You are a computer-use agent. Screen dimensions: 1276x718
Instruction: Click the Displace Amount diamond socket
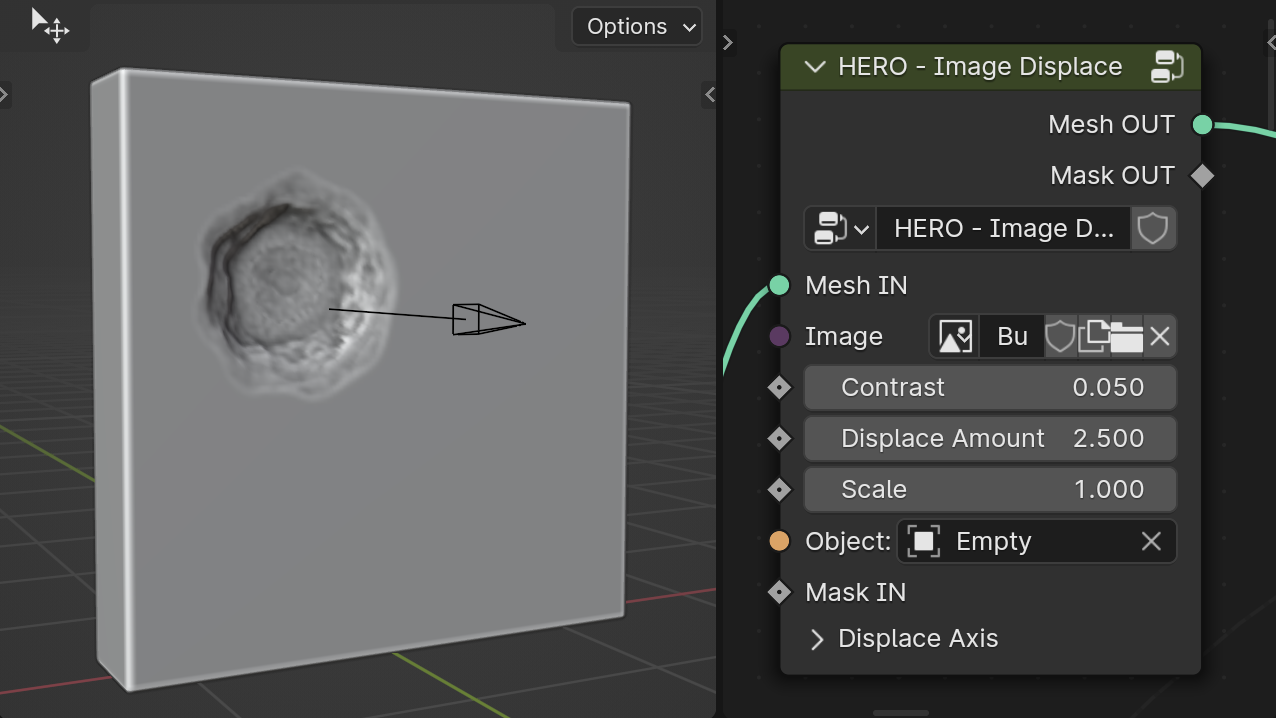click(780, 439)
